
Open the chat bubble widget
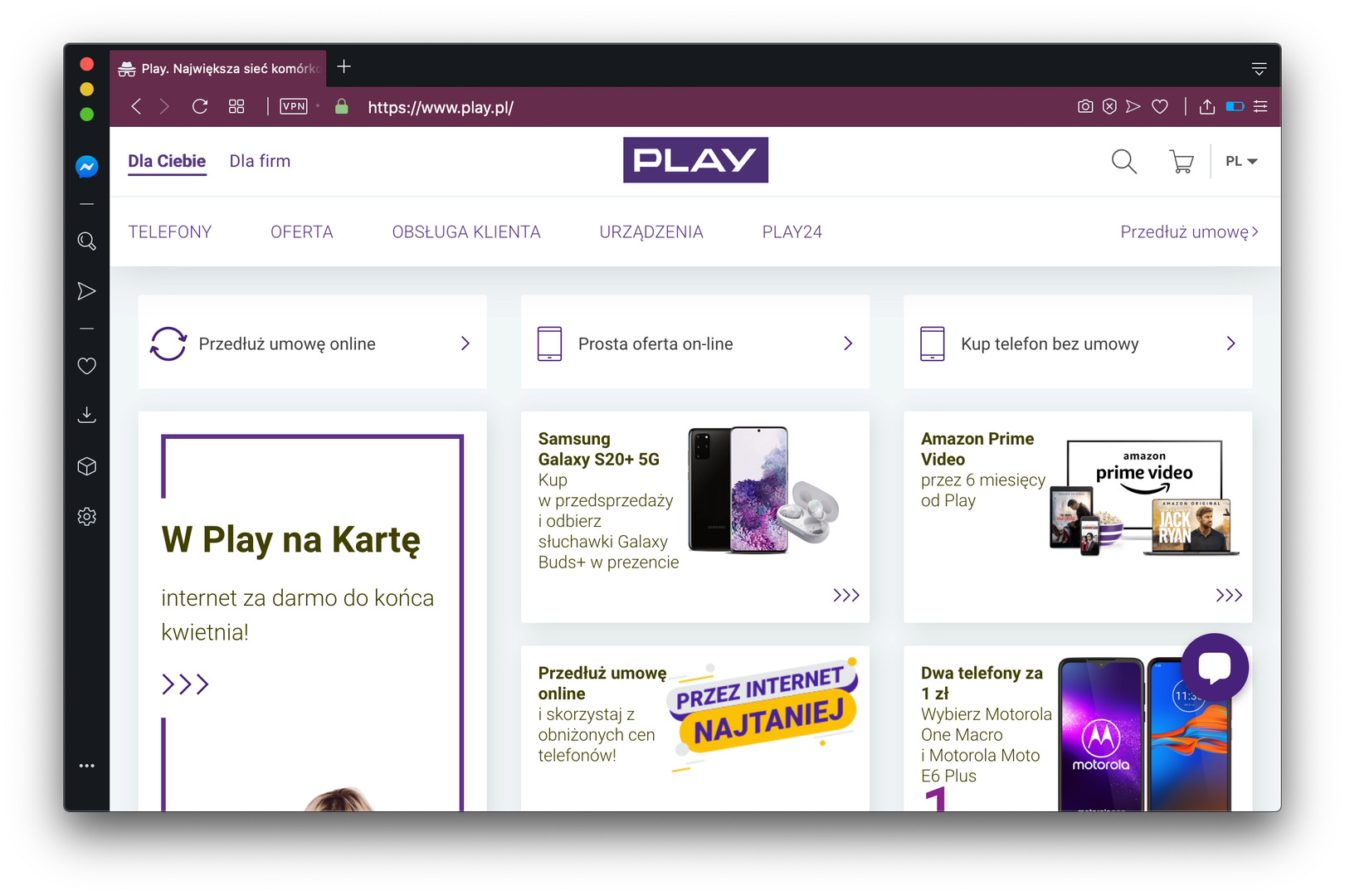1215,667
